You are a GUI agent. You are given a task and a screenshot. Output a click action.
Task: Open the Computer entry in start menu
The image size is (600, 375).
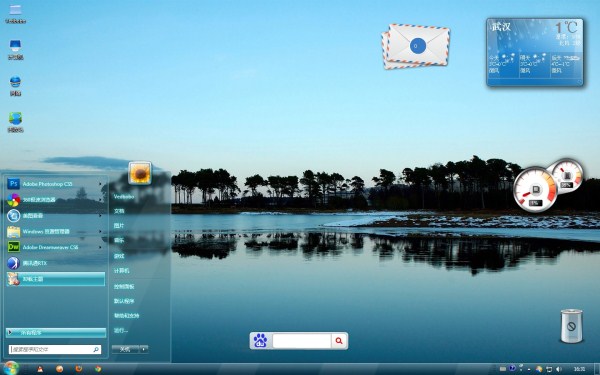[x=121, y=271]
